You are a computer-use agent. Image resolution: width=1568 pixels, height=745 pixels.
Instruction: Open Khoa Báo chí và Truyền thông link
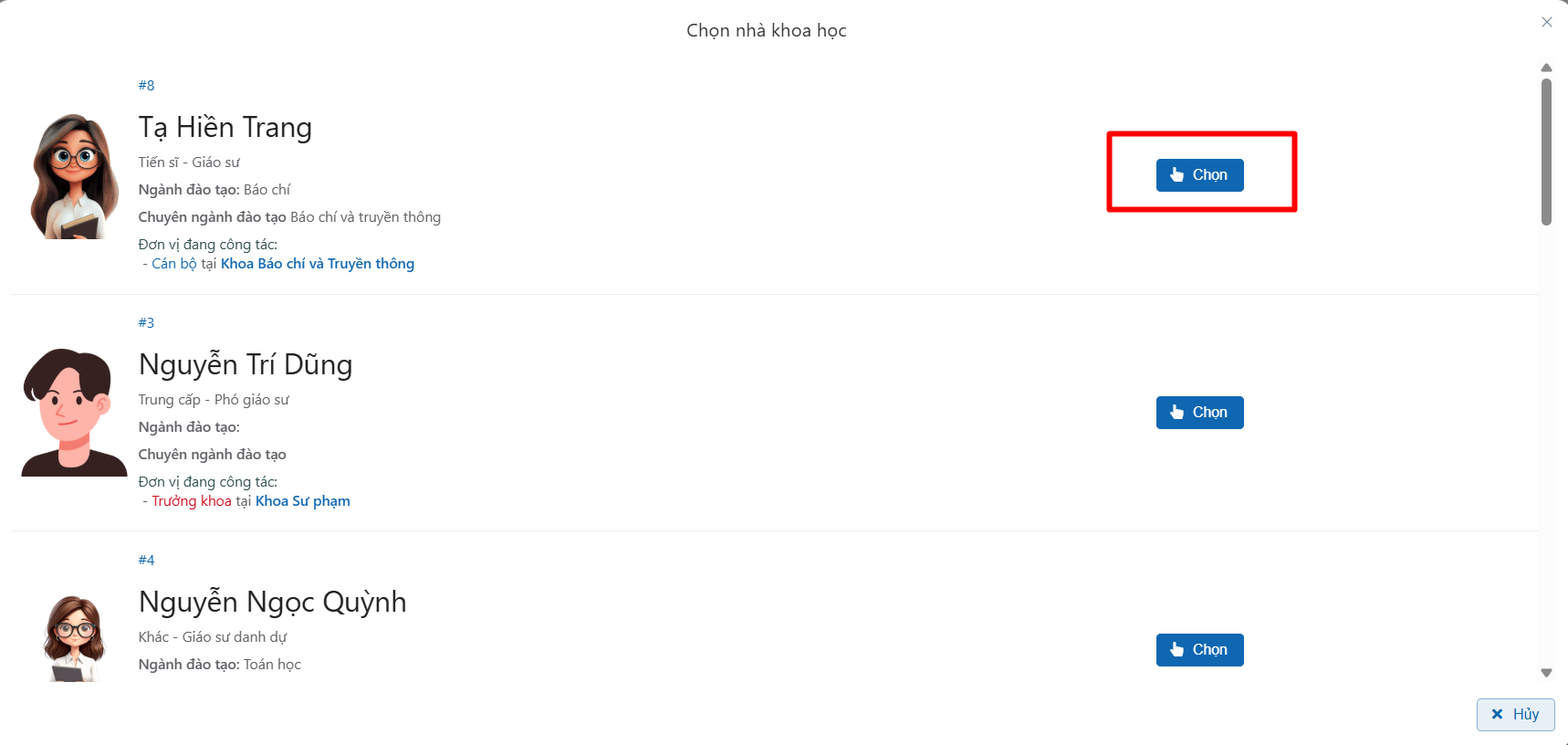click(317, 264)
